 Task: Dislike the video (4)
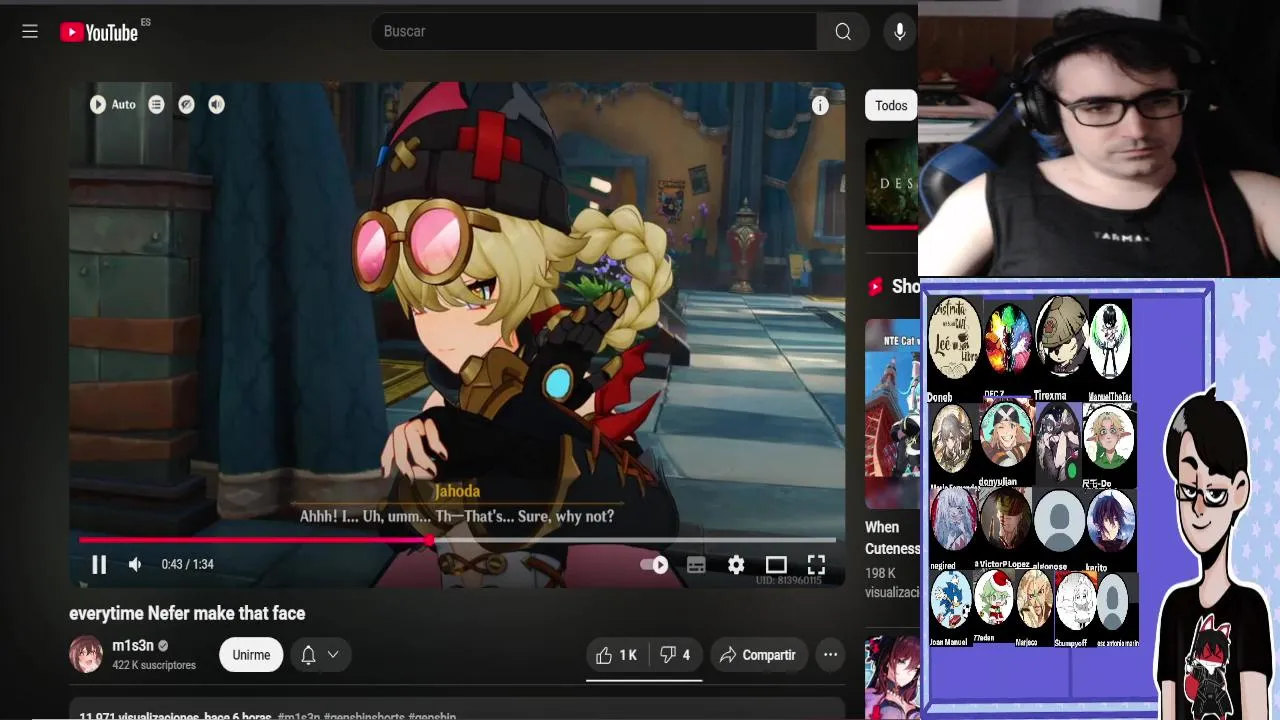pos(675,655)
